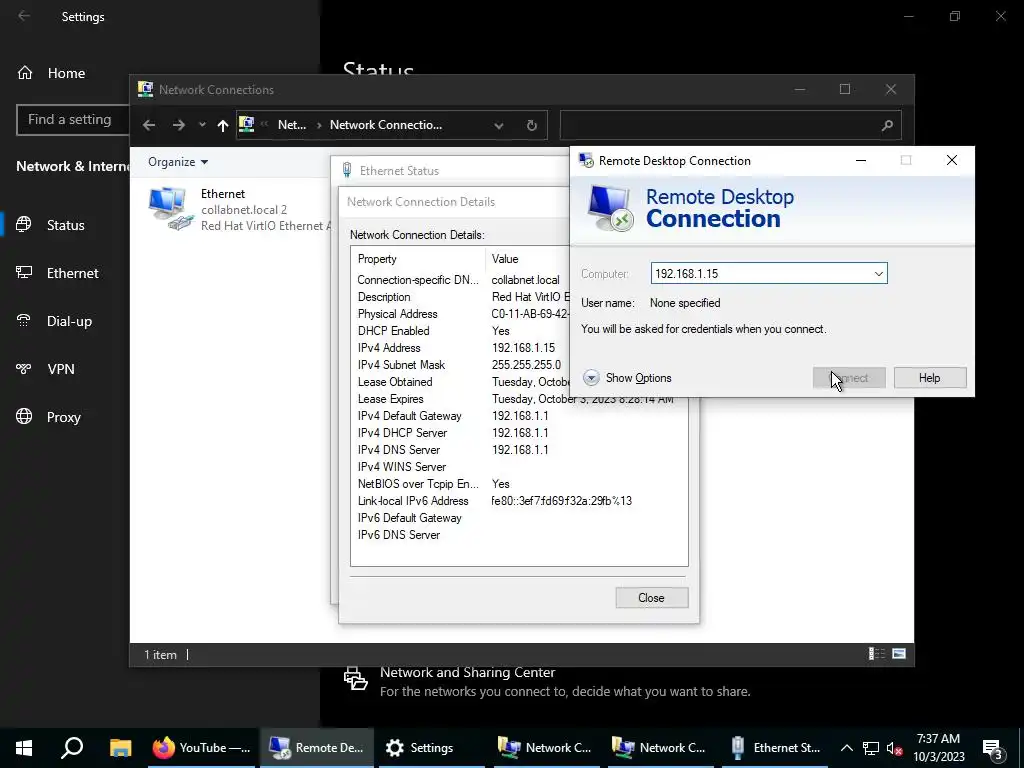
Task: Select Proxy in Settings sidebar
Action: [65, 417]
